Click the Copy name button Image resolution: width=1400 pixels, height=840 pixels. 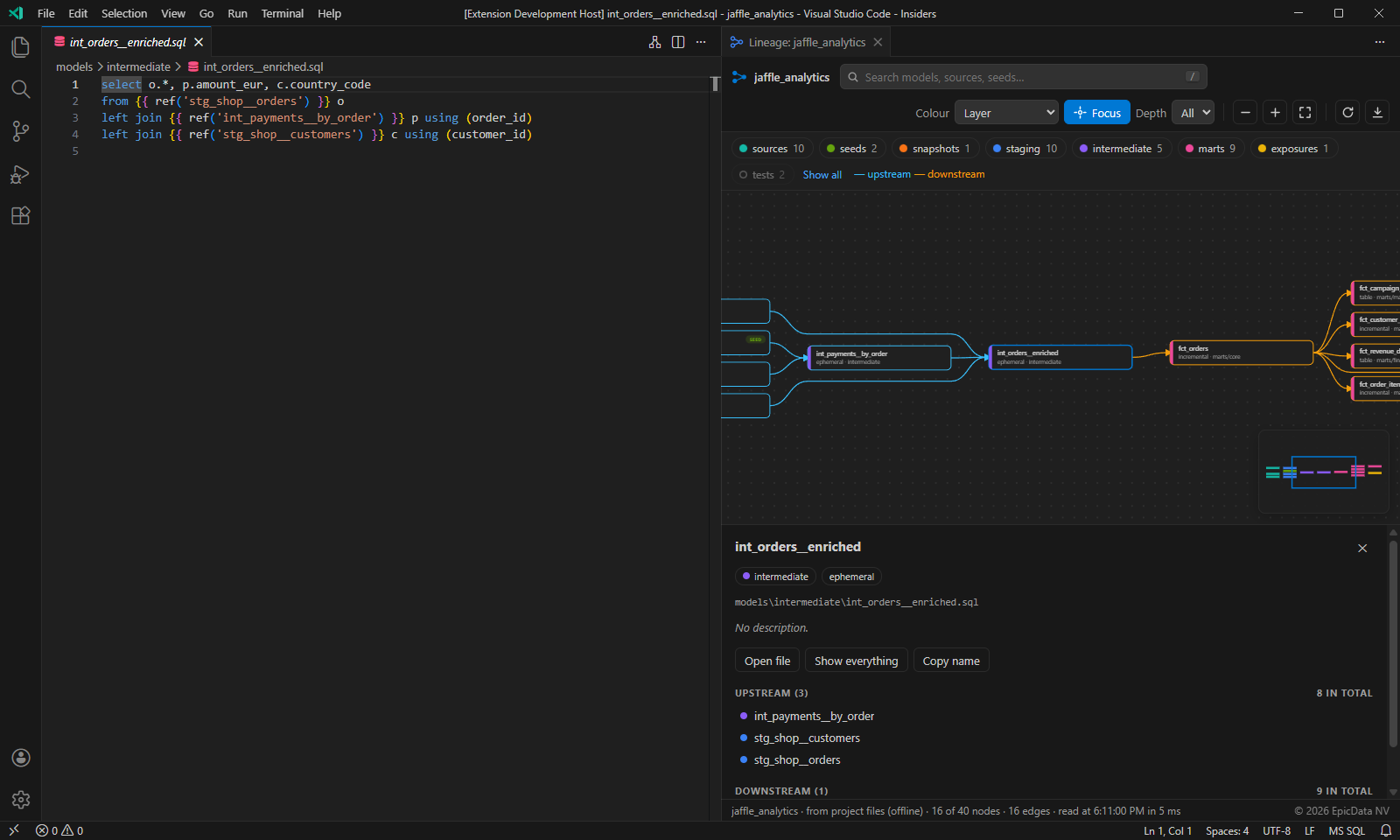click(951, 661)
